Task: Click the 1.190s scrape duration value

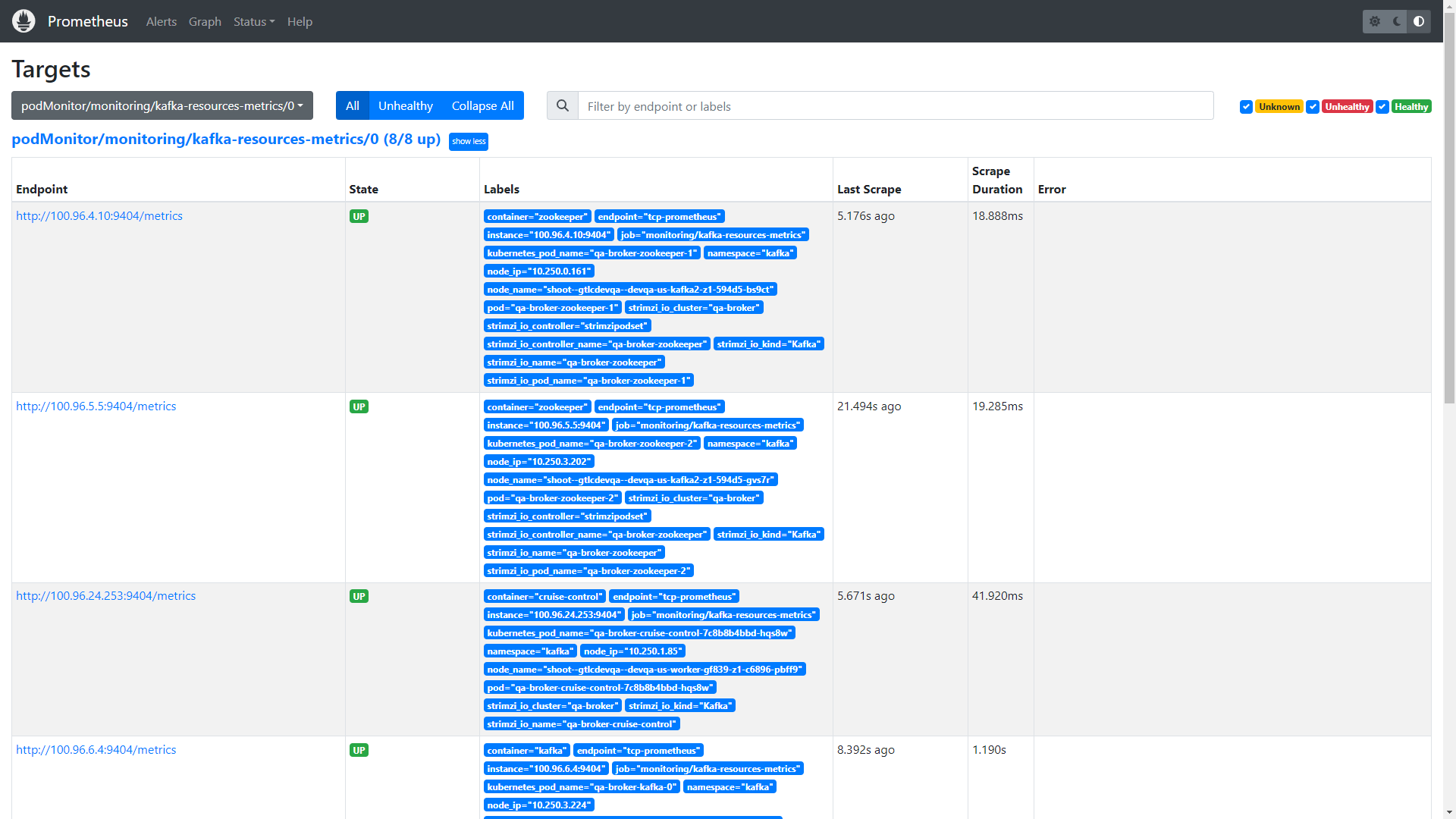Action: [x=990, y=750]
